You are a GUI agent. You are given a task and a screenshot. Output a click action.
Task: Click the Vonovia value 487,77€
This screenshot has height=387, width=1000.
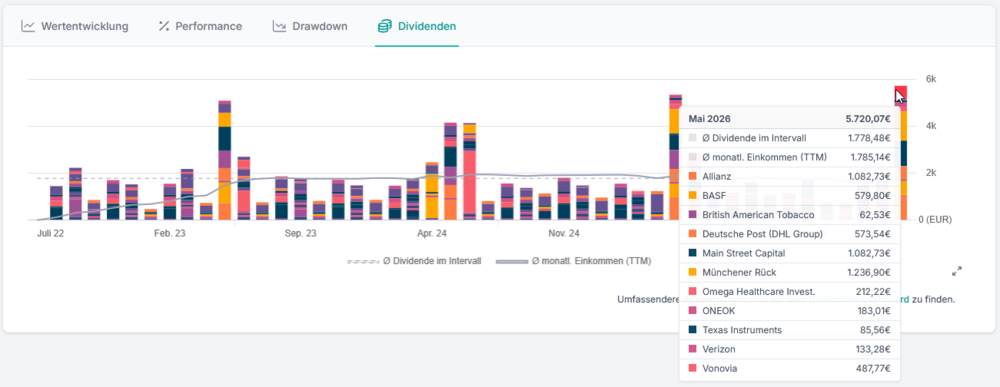click(x=874, y=369)
